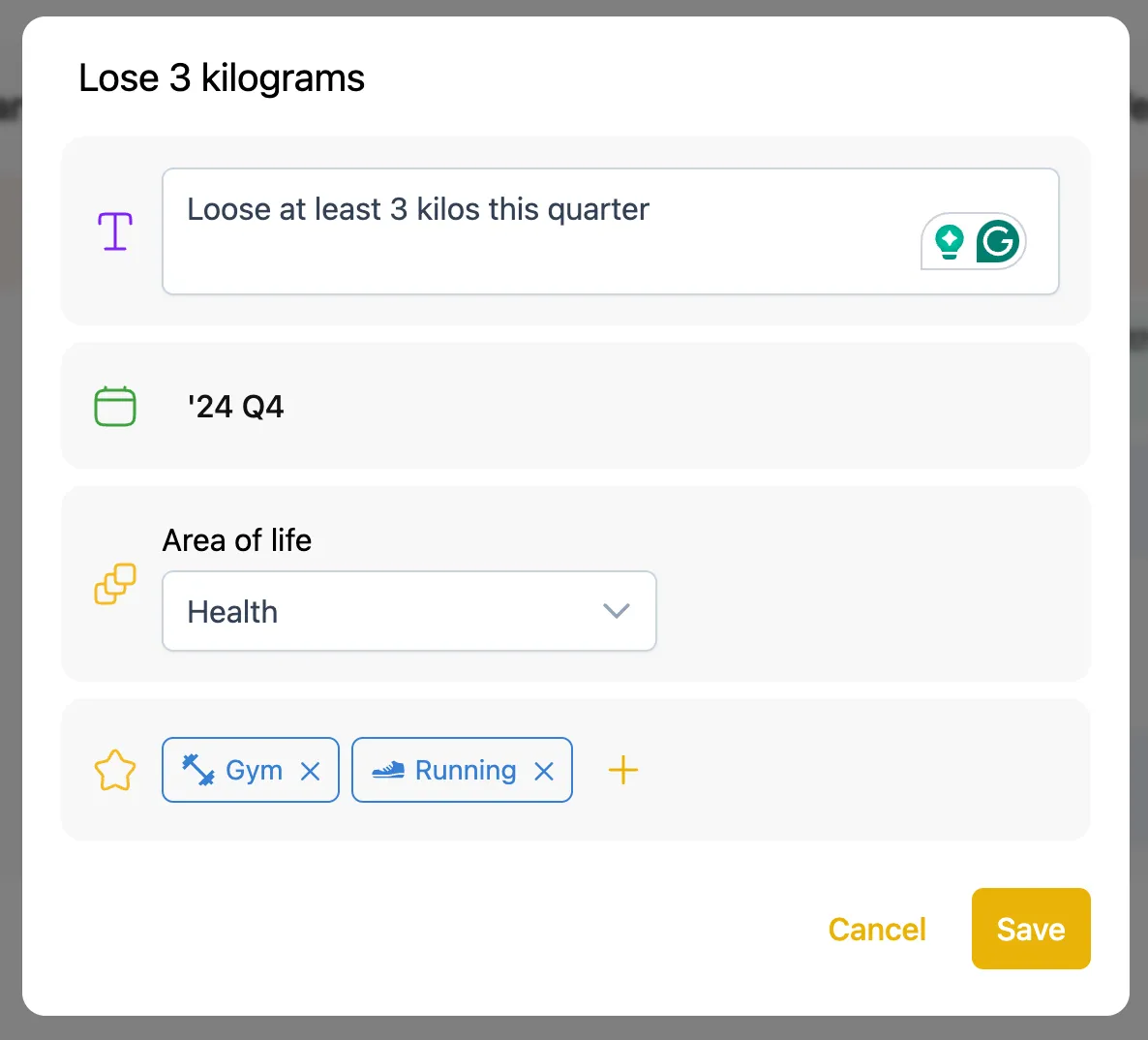The width and height of the screenshot is (1148, 1040).
Task: Click the yellow Area of life icon
Action: 114,584
